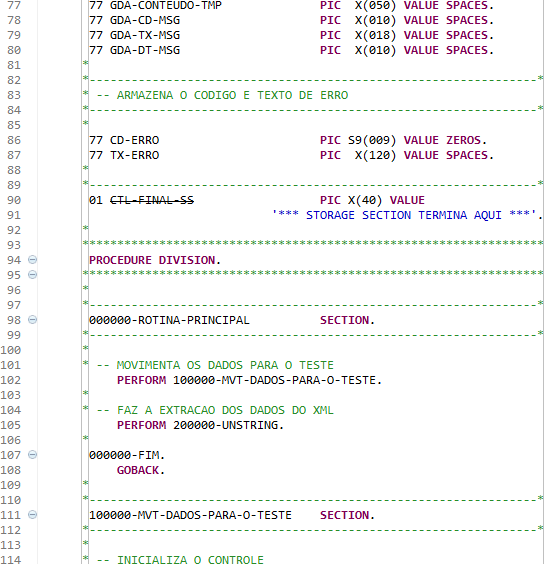Click the comment MOVIMENTA OS DADOS PARA O TESTE
Screen dimensions: 544x564
(225, 365)
